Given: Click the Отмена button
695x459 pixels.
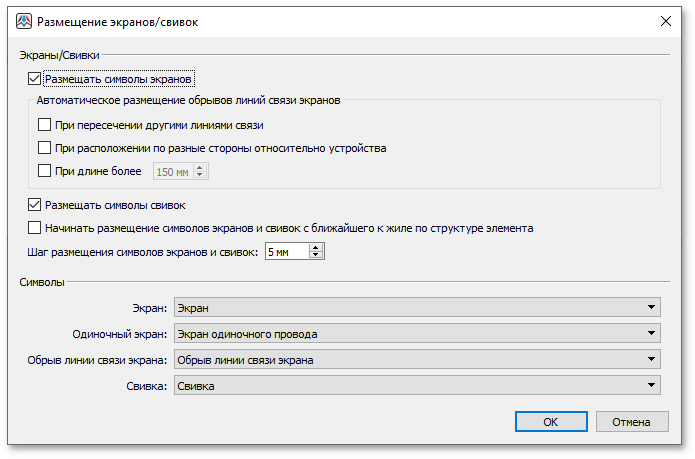Looking at the screenshot, I should tap(632, 422).
